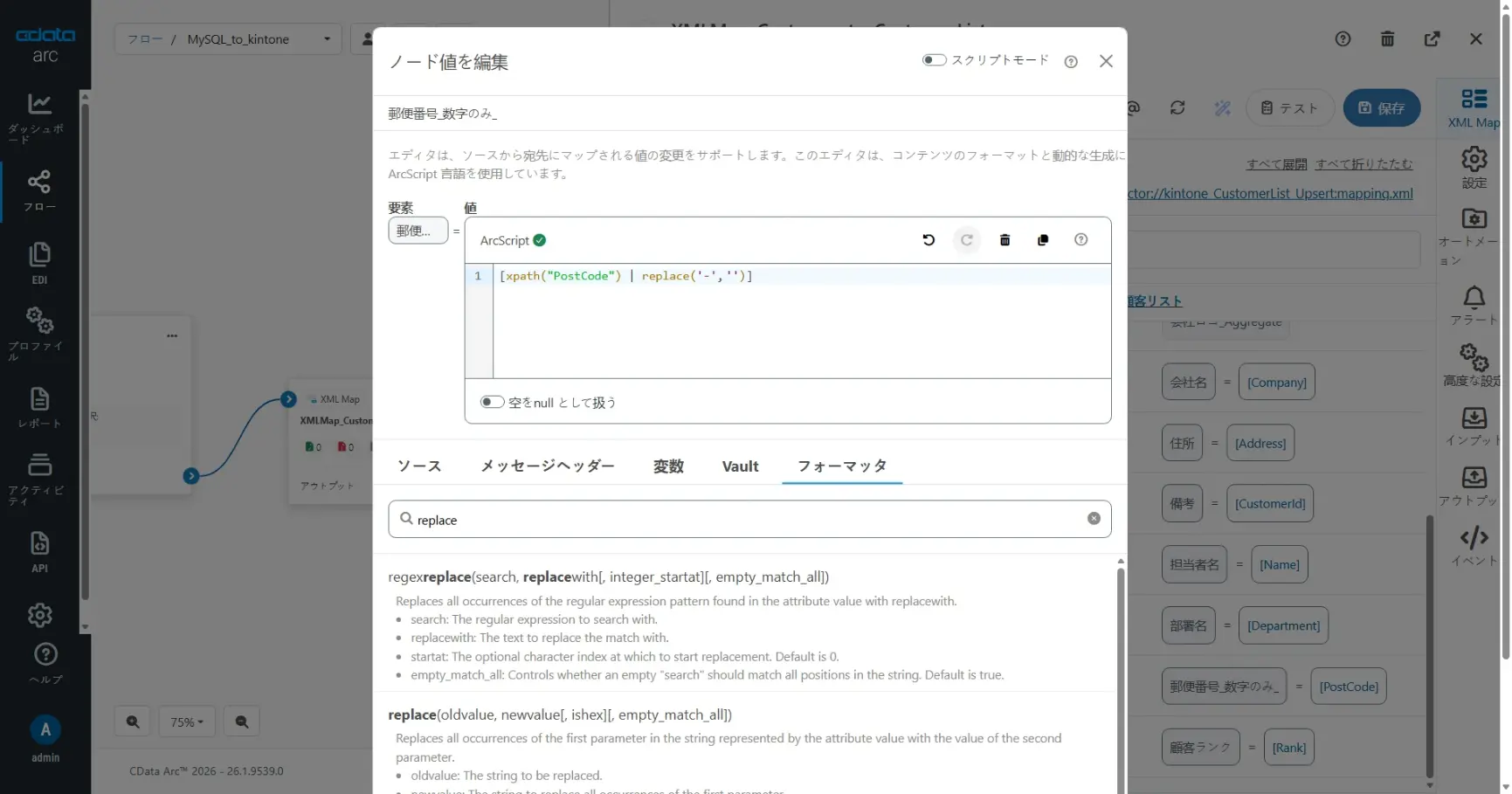Expand the 郵便 element selector dropdown
Image resolution: width=1512 pixels, height=794 pixels.
(418, 231)
